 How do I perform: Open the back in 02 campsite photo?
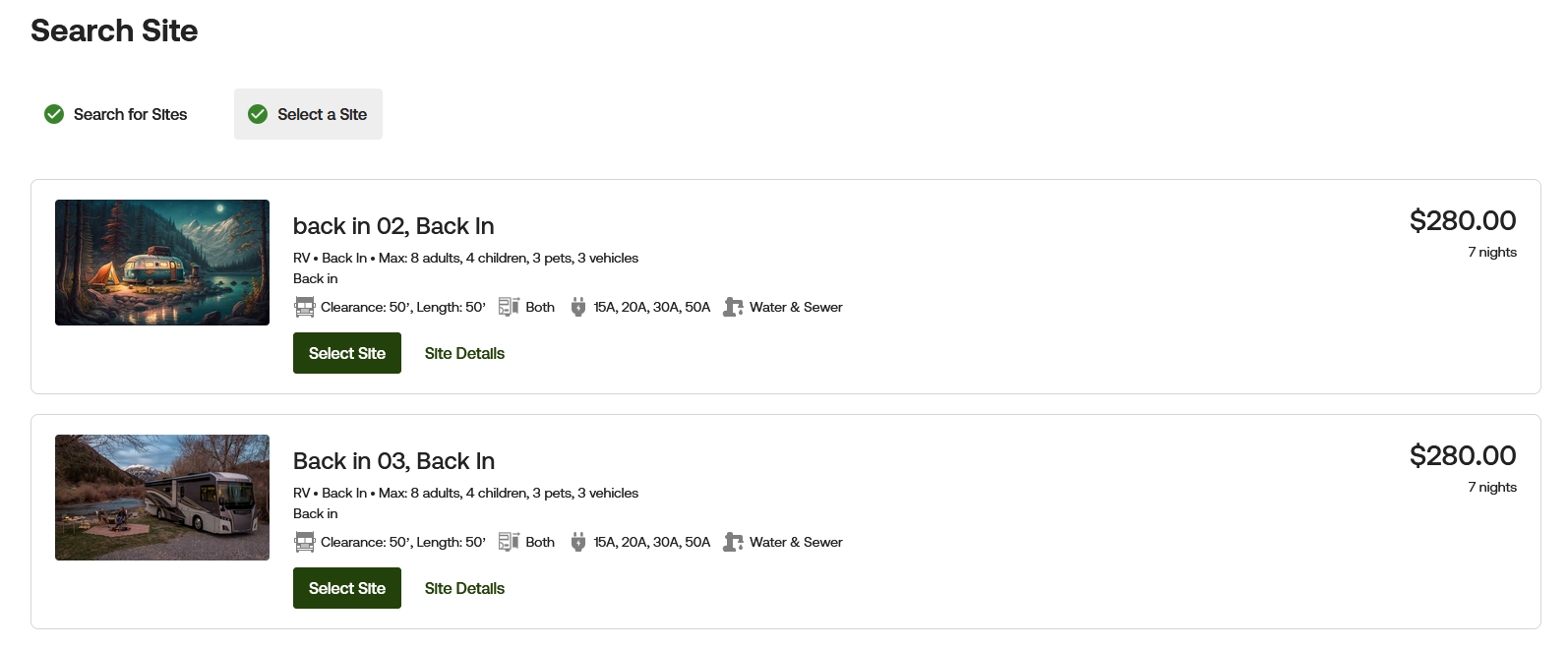coord(162,263)
